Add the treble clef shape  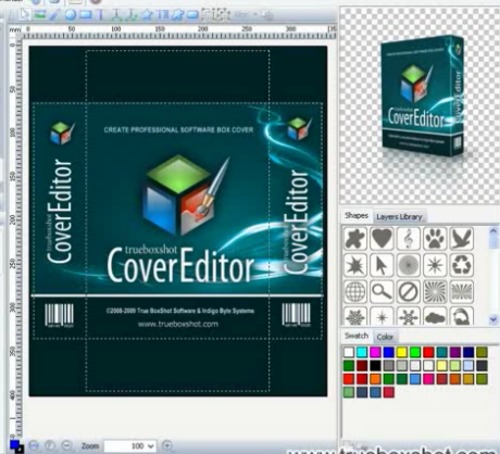point(408,238)
